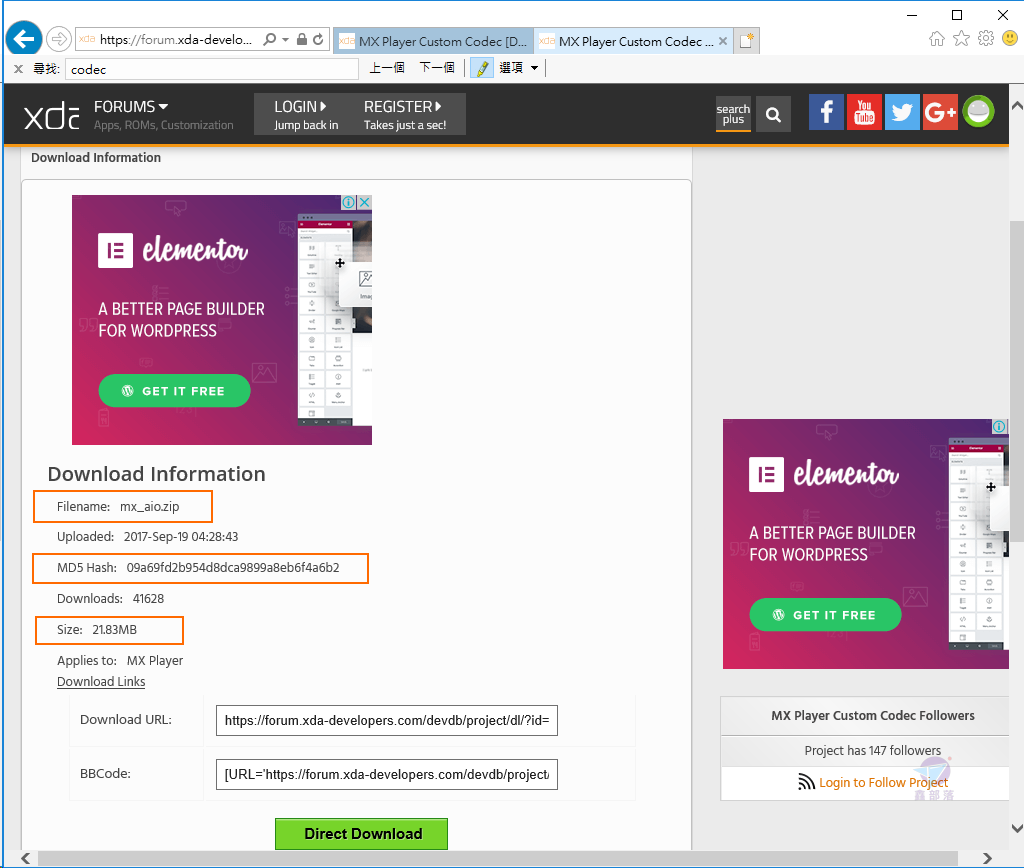The image size is (1024, 868).
Task: Switch to first MX Player Custom Codec tab
Action: 433,41
